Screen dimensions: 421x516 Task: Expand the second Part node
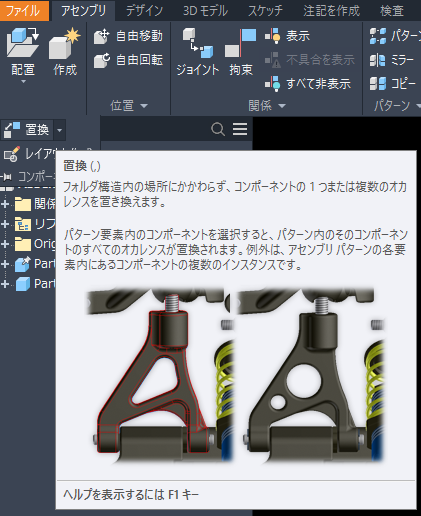5,284
